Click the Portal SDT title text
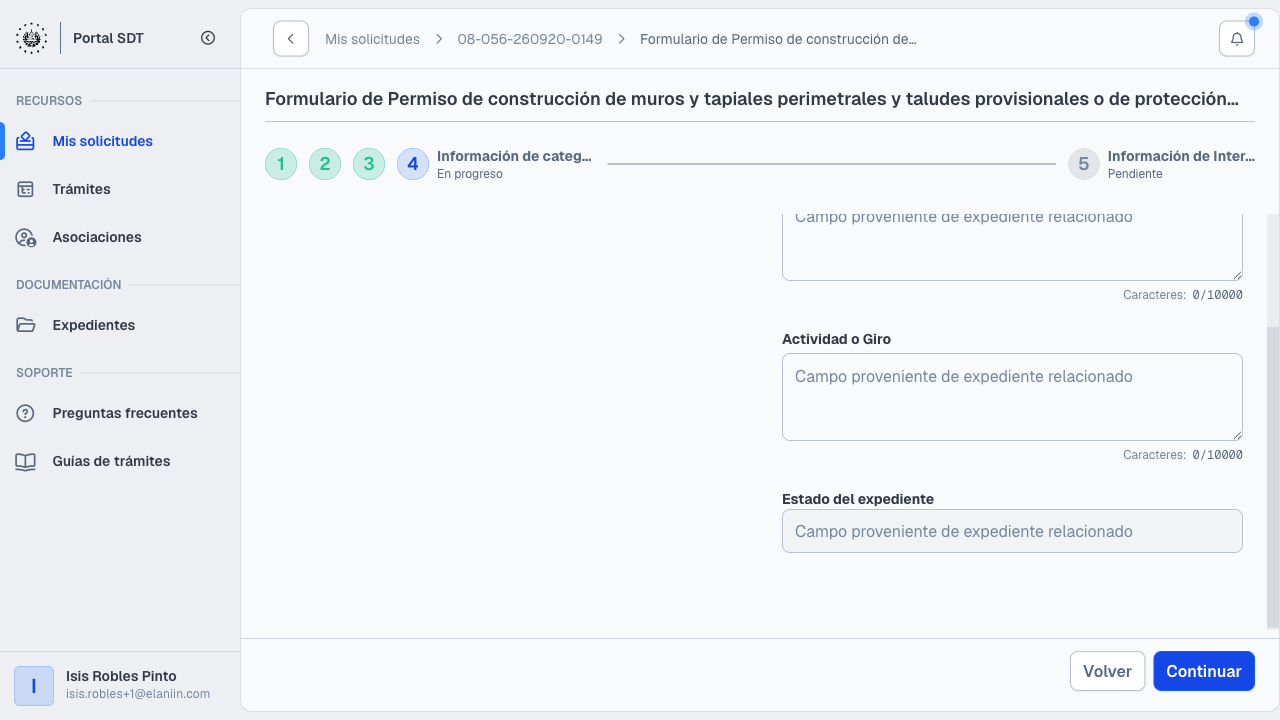The image size is (1280, 720). tap(109, 38)
